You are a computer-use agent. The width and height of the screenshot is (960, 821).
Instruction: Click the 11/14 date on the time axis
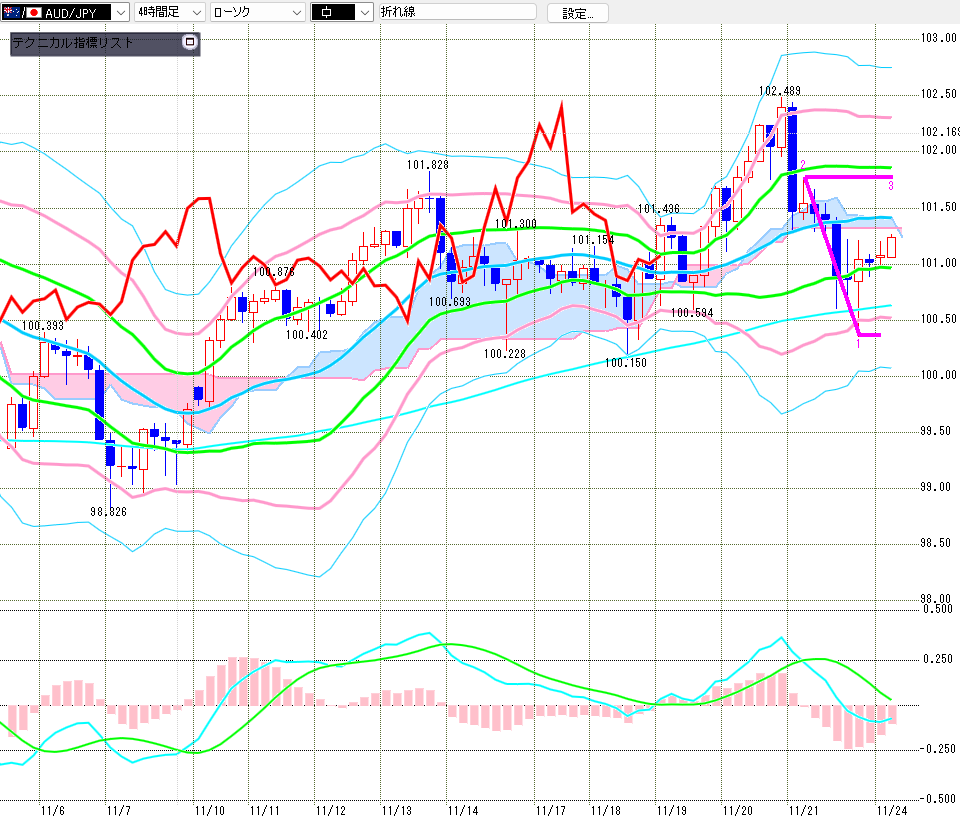pos(462,809)
